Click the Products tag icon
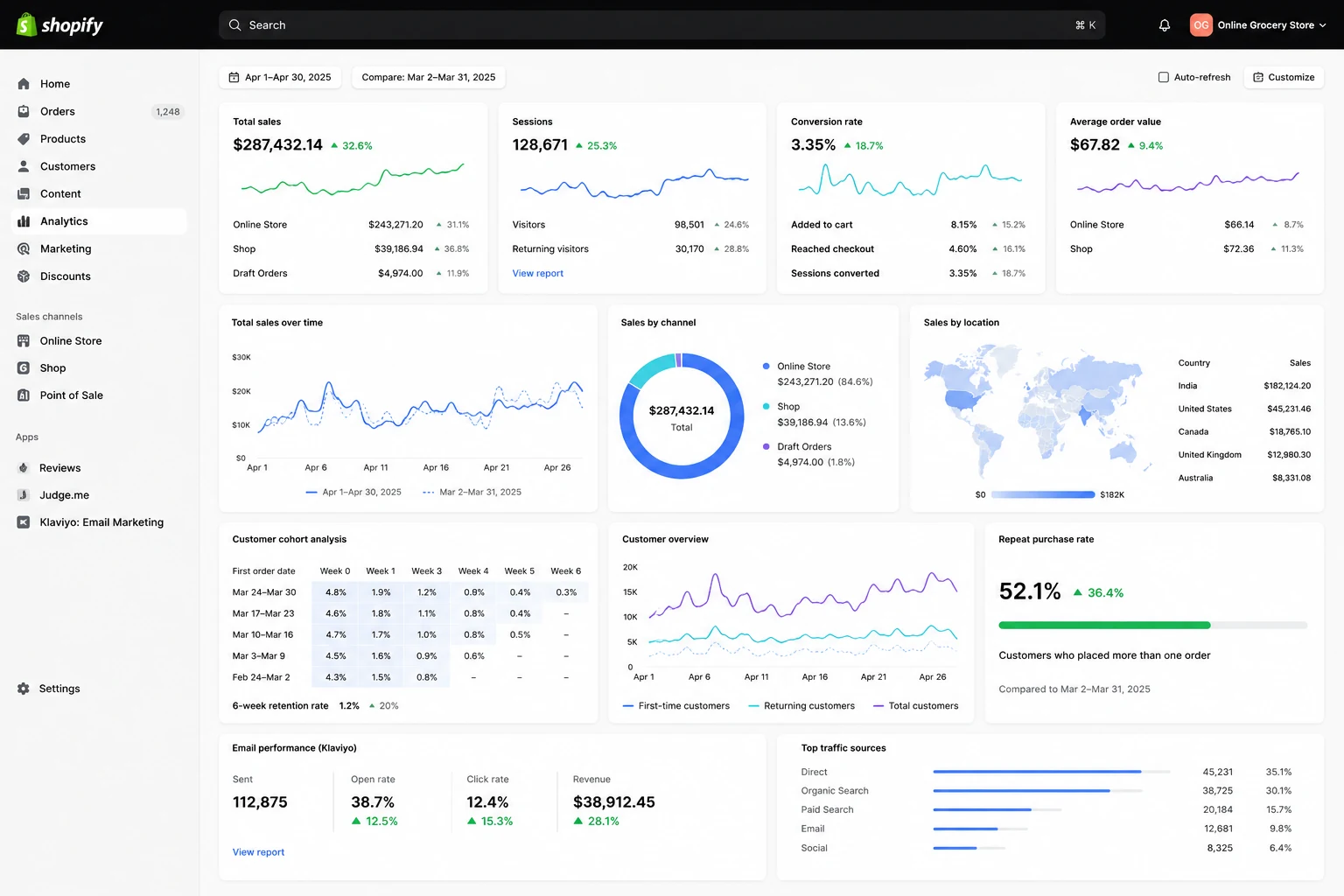Image resolution: width=1344 pixels, height=896 pixels. coord(24,139)
